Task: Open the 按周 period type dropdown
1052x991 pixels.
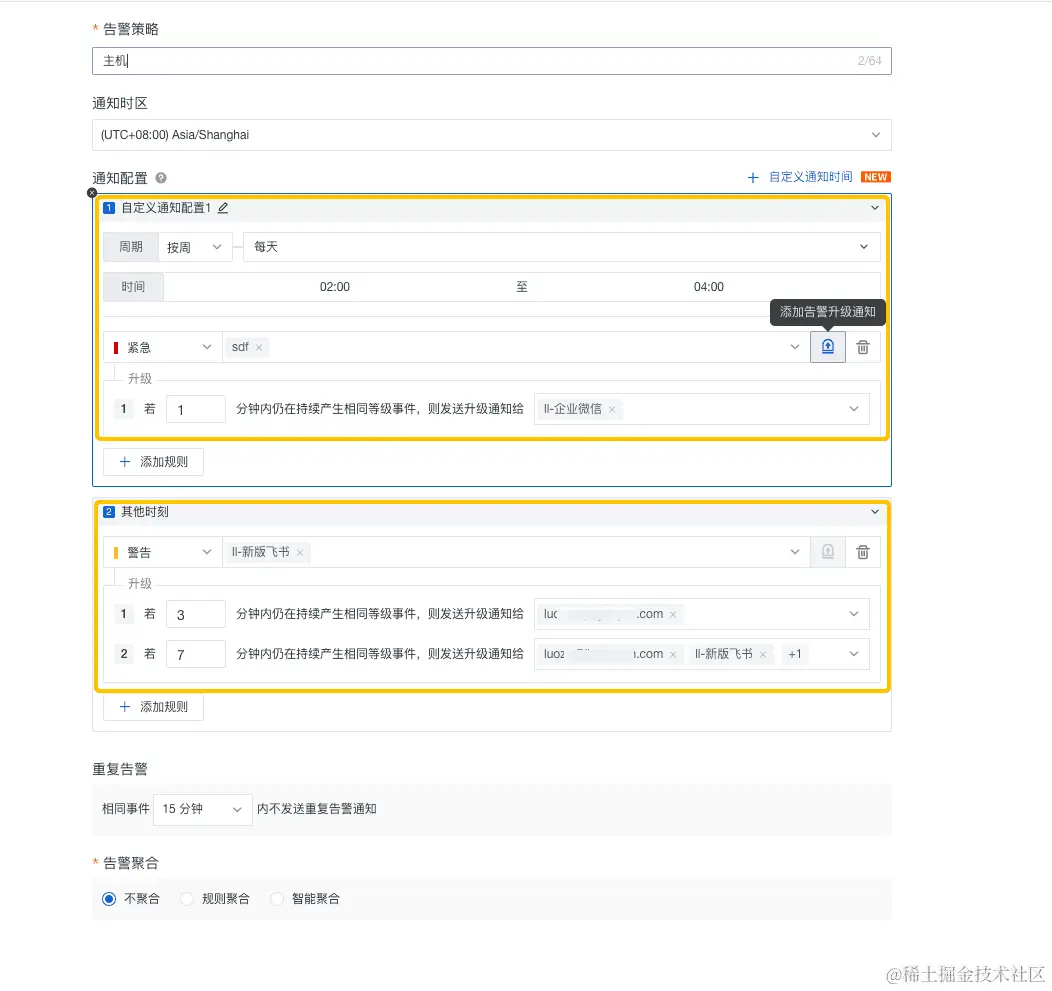Action: click(x=195, y=247)
